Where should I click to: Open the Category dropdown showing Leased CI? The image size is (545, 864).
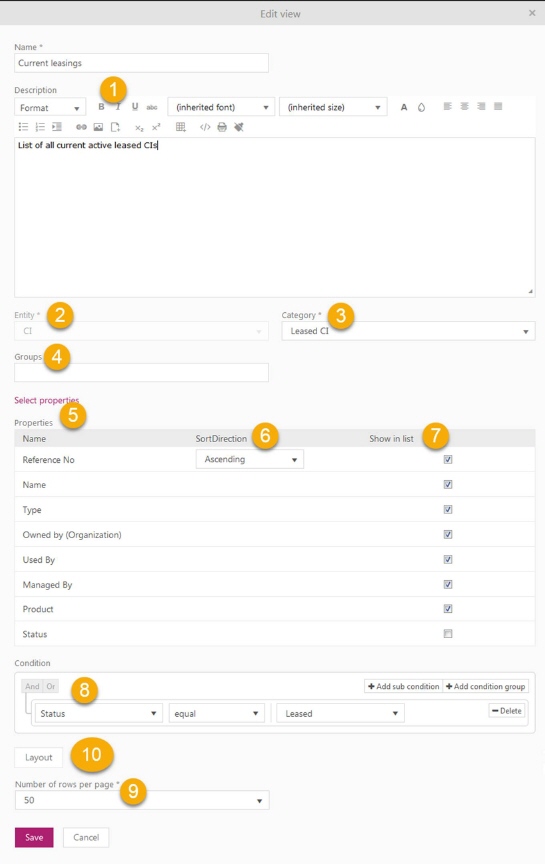pos(408,331)
